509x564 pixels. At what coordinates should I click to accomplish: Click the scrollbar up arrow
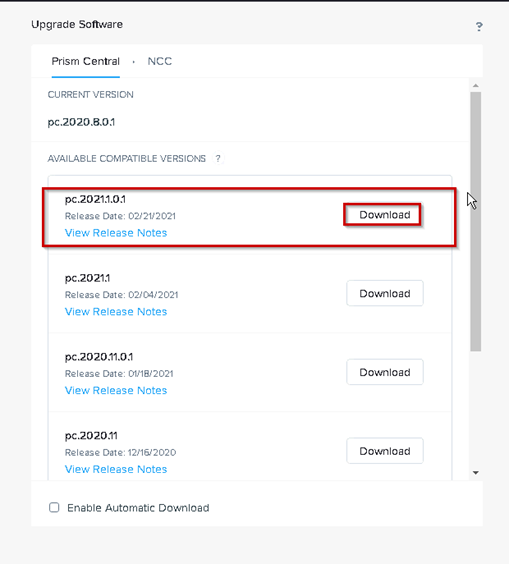point(476,86)
